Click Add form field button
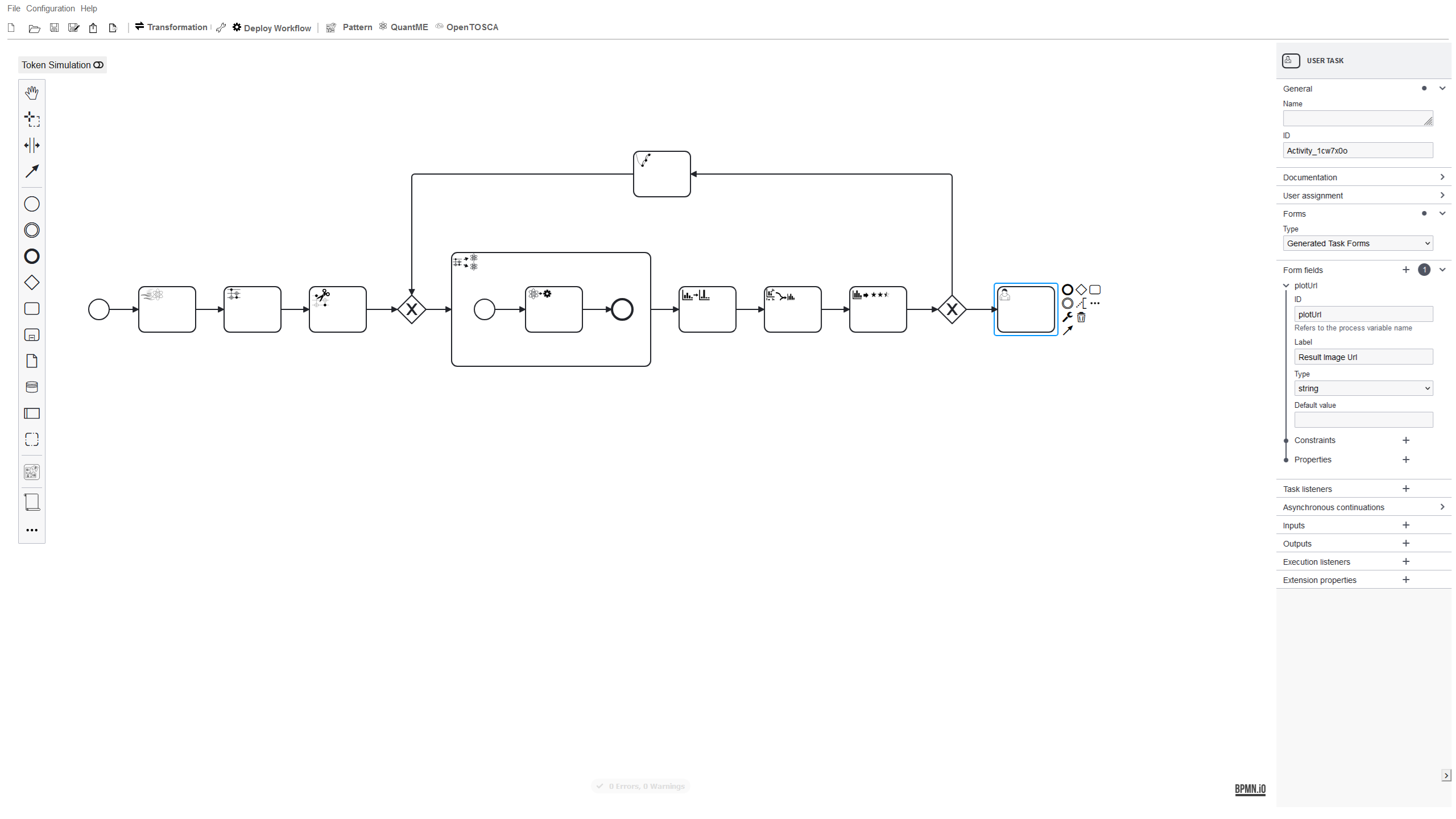1456x819 pixels. [x=1406, y=269]
